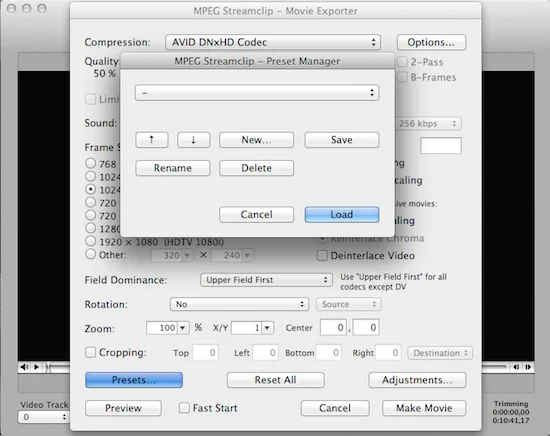Open the Zoom percent dropdown arrow
The image size is (550, 436).
click(x=183, y=328)
